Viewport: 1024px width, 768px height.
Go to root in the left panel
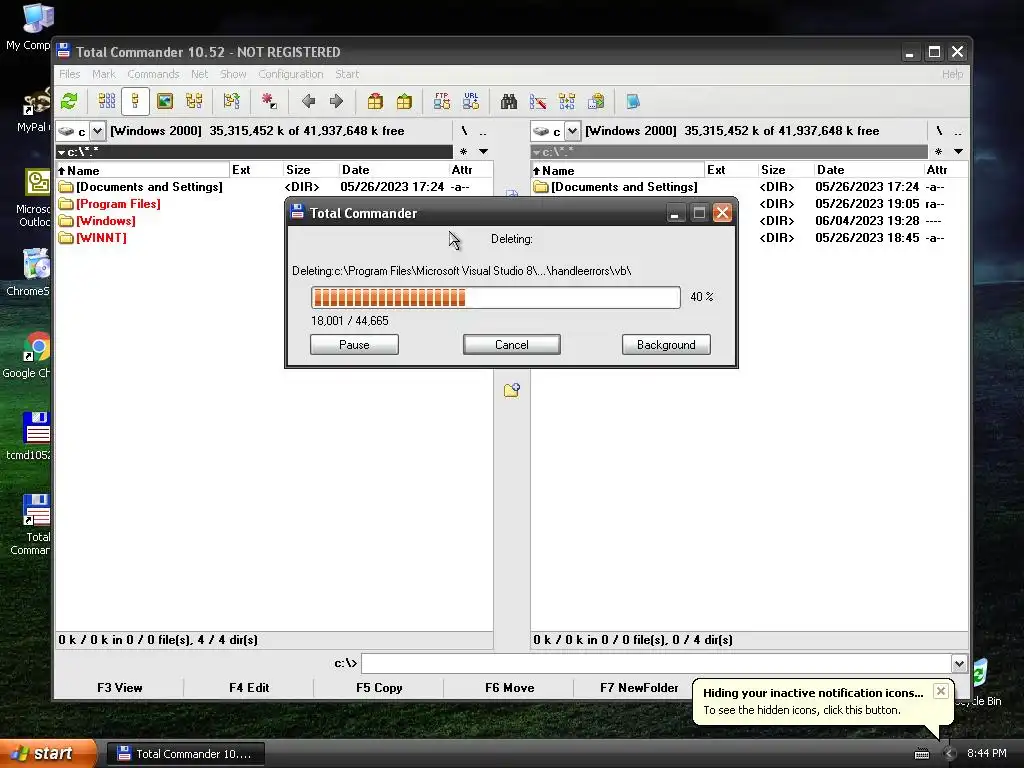tap(464, 131)
